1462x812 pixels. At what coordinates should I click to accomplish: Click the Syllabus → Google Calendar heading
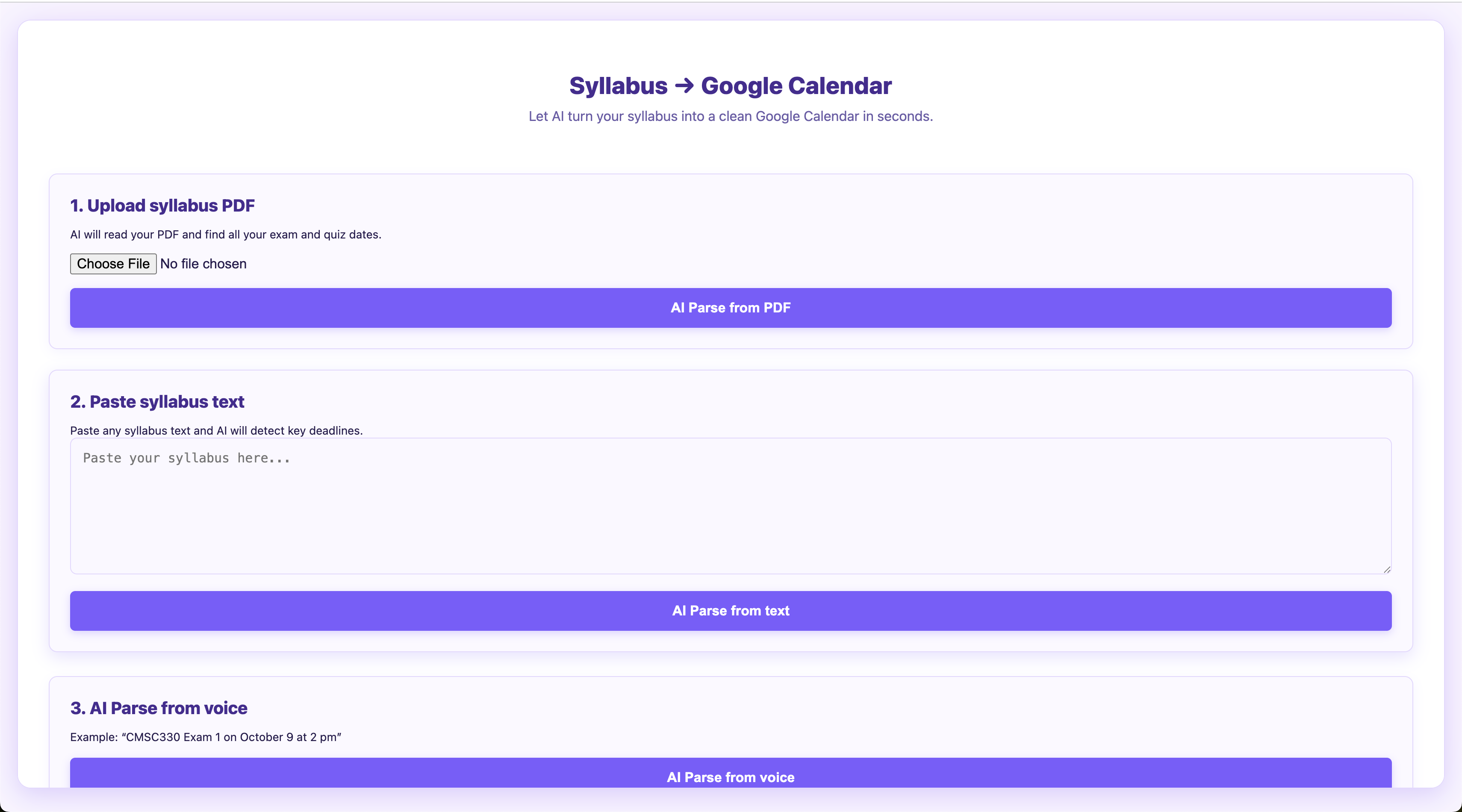click(731, 85)
